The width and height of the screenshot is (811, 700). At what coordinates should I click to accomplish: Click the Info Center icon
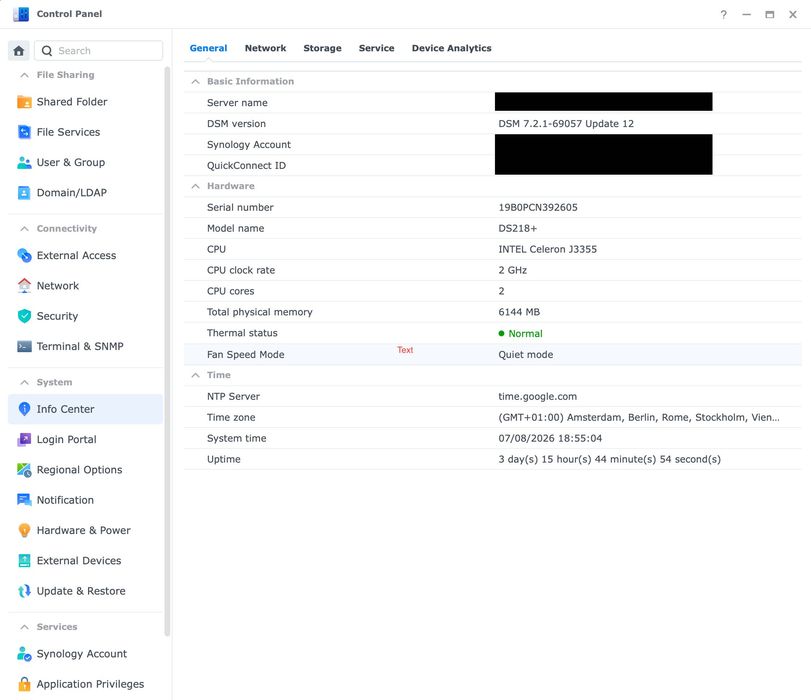pyautogui.click(x=24, y=409)
